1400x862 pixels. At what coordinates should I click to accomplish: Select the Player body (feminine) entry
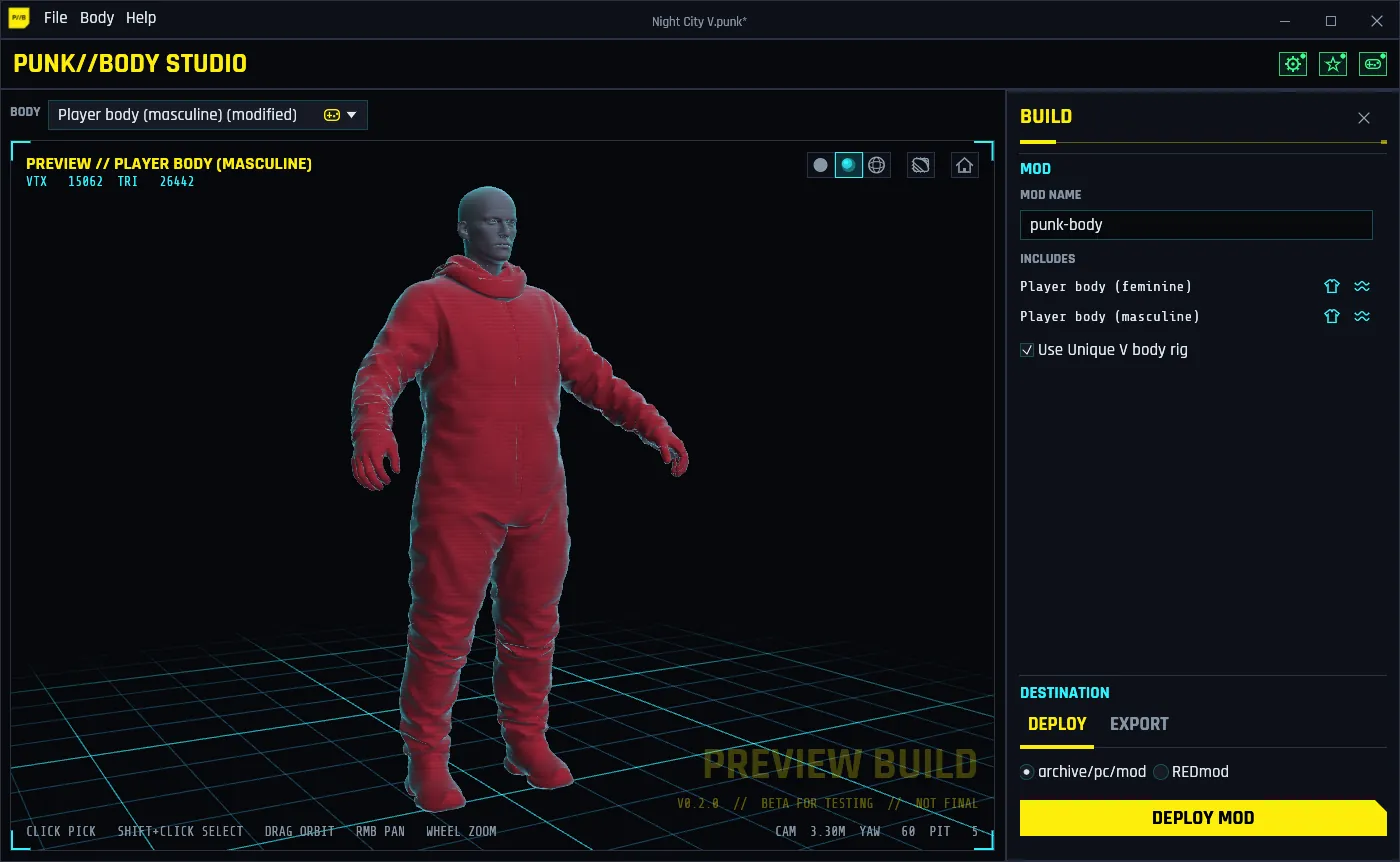point(1106,286)
